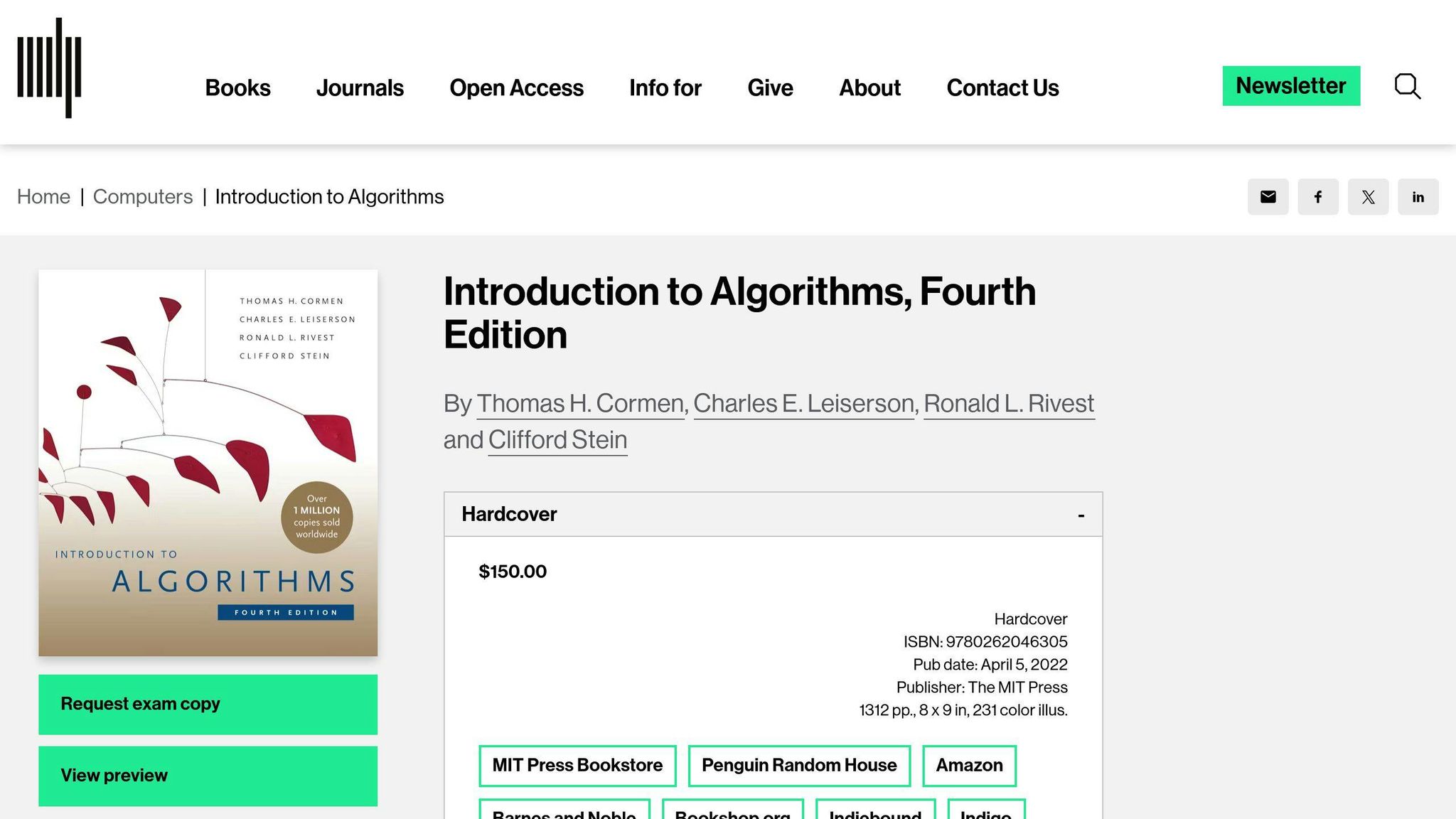Request an exam copy

(x=208, y=704)
